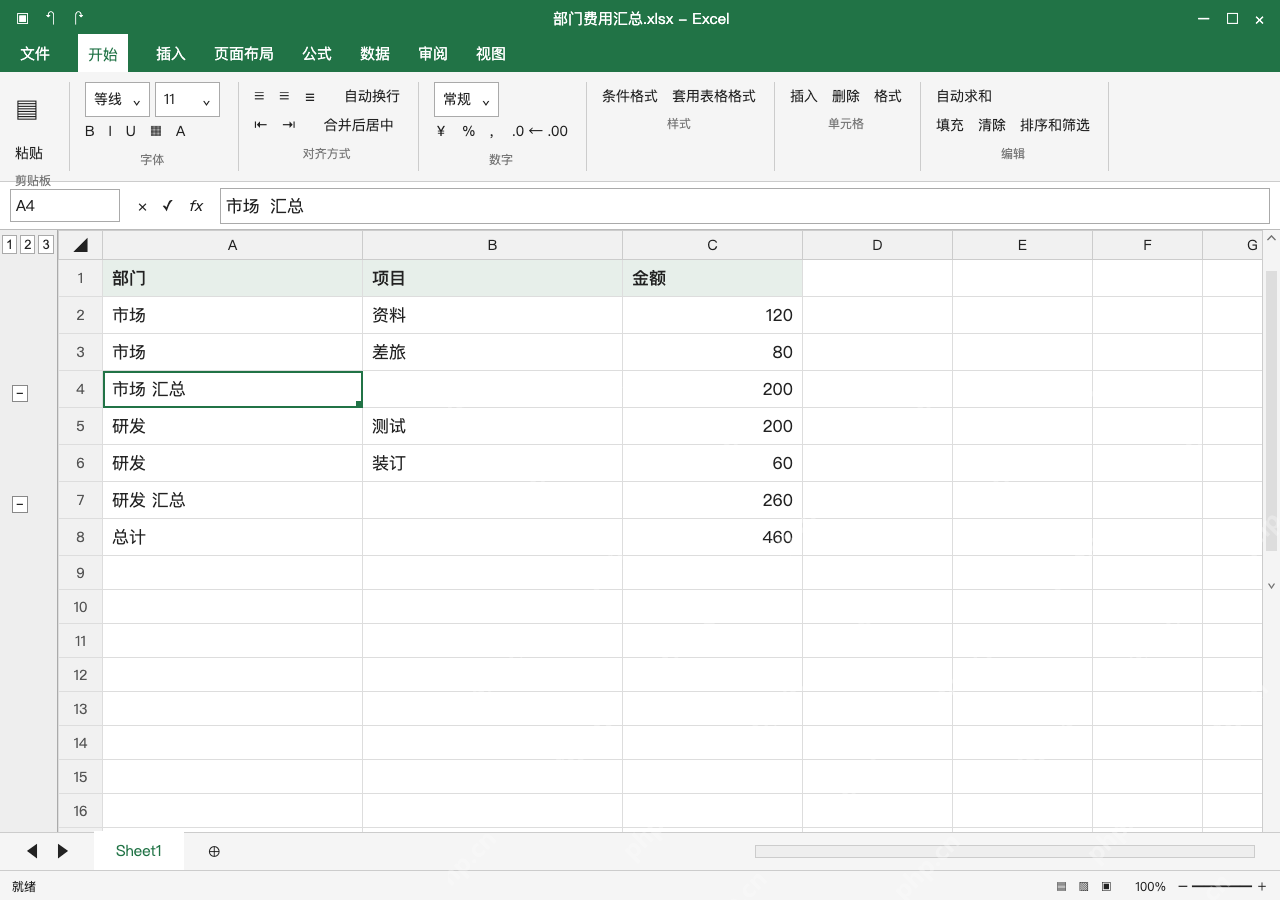Apply the ¥ currency format
Viewport: 1280px width, 900px height.
click(441, 131)
